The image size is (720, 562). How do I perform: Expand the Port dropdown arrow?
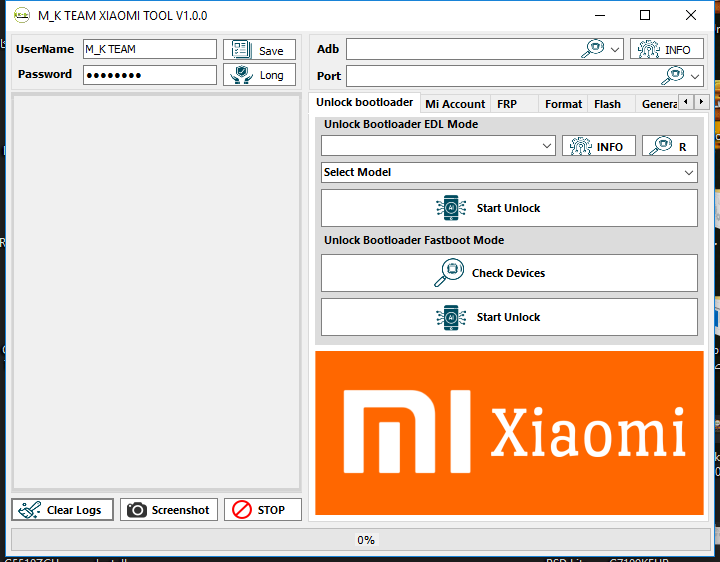pos(695,76)
